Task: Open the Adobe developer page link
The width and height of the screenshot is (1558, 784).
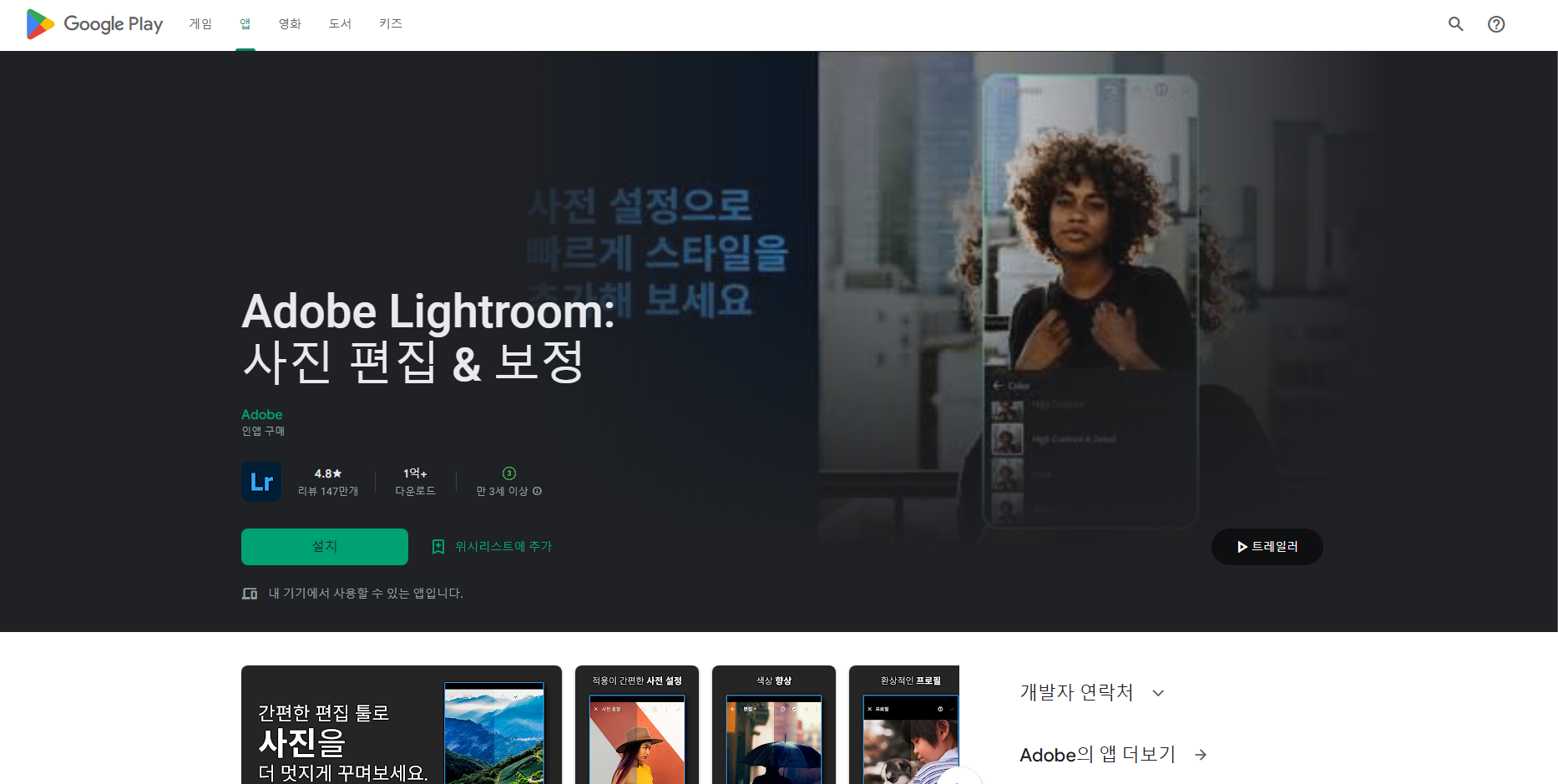Action: click(x=261, y=414)
